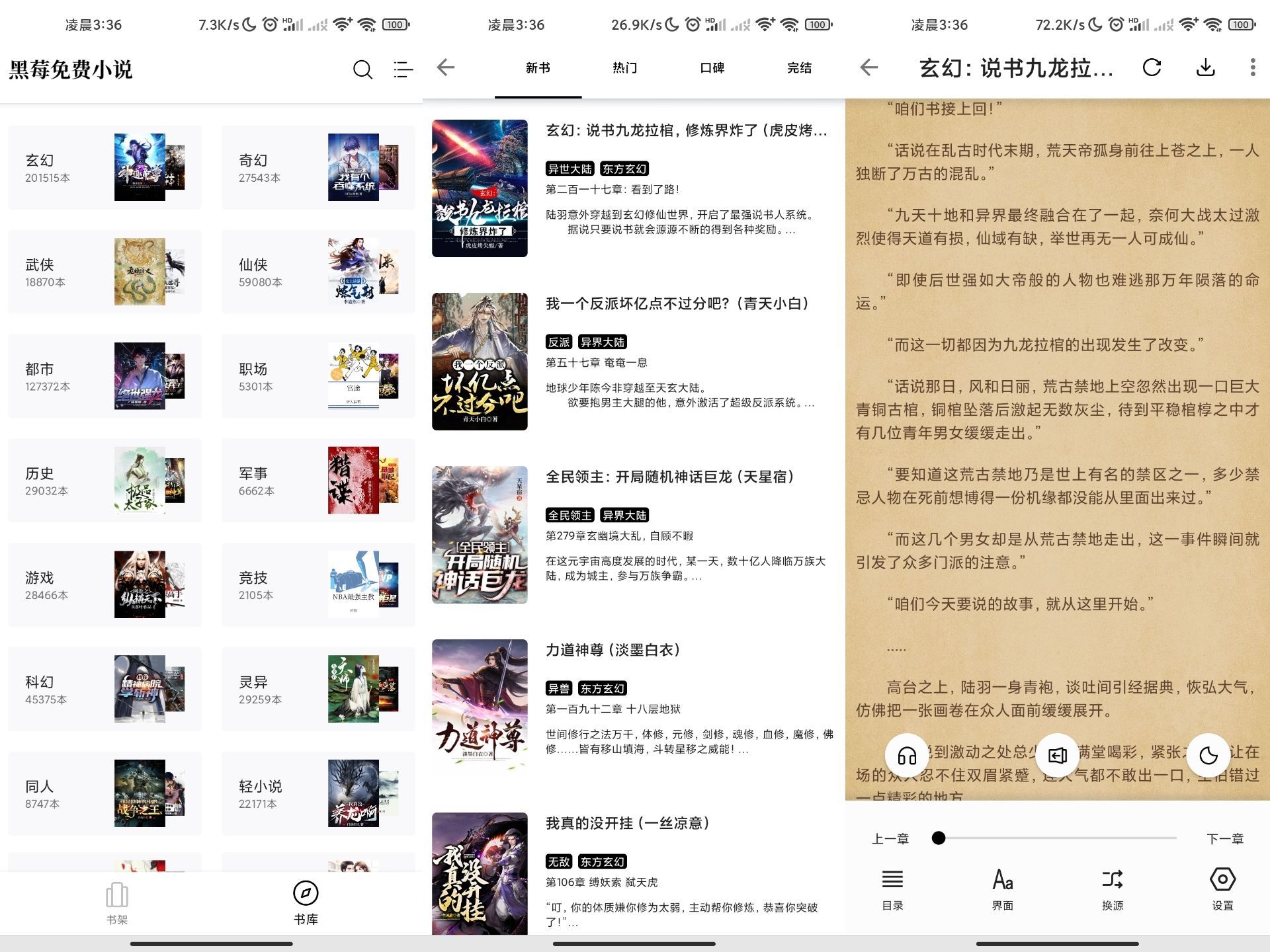The image size is (1270, 952).
Task: Tap cover of 我真的没开挂 book
Action: [480, 873]
